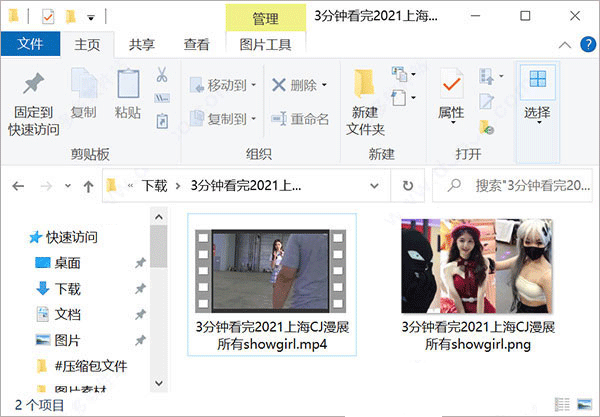Open the File (文件) menu tab

30,44
